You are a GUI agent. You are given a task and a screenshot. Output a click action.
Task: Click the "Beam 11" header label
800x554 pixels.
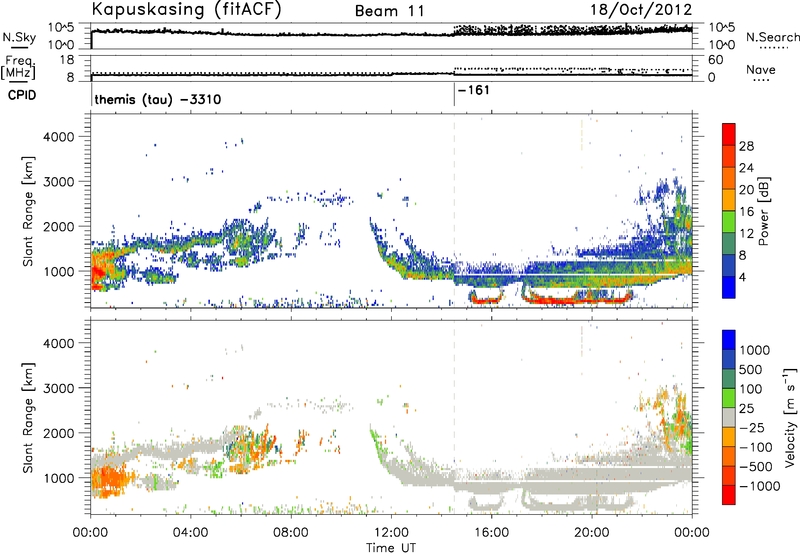coord(390,11)
